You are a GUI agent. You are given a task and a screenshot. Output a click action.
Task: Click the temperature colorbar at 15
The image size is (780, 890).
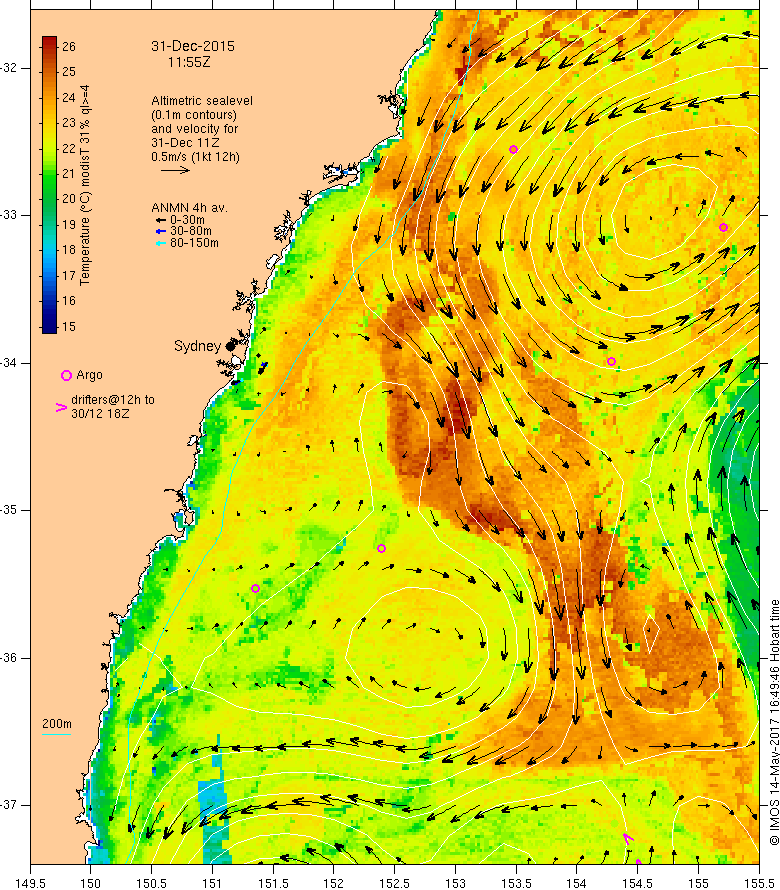click(49, 326)
